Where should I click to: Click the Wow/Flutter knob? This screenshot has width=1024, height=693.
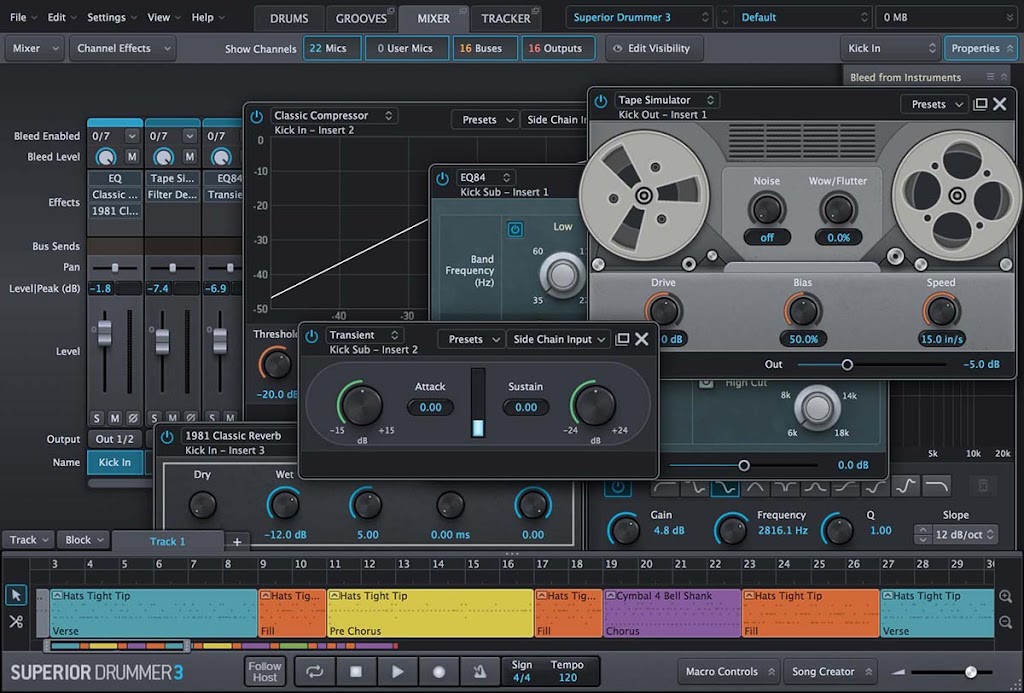[838, 210]
